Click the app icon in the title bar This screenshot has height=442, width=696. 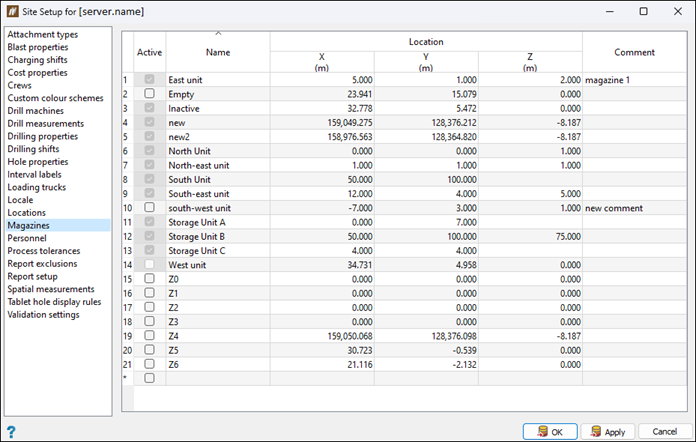[x=14, y=12]
